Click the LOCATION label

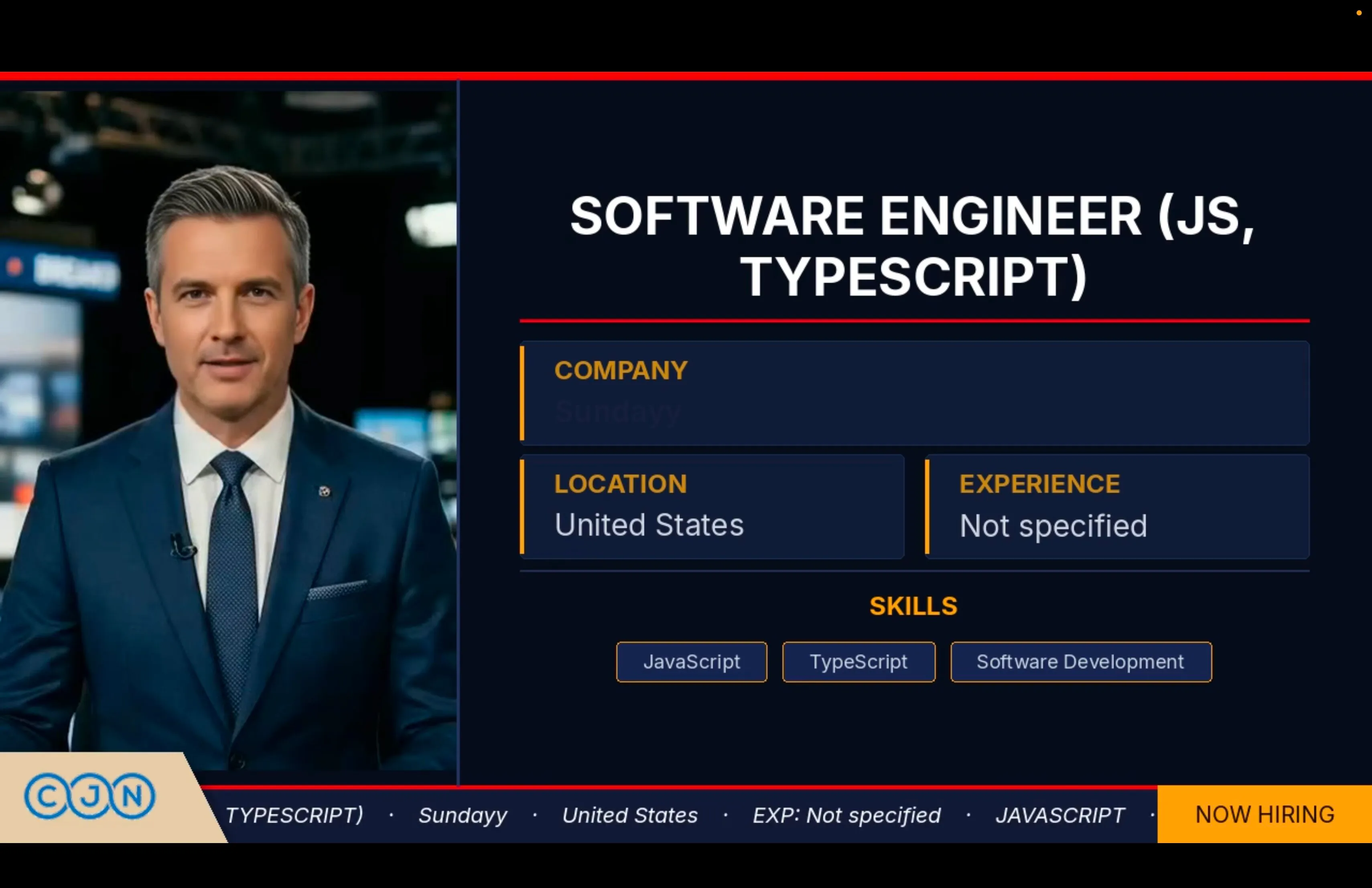click(620, 483)
